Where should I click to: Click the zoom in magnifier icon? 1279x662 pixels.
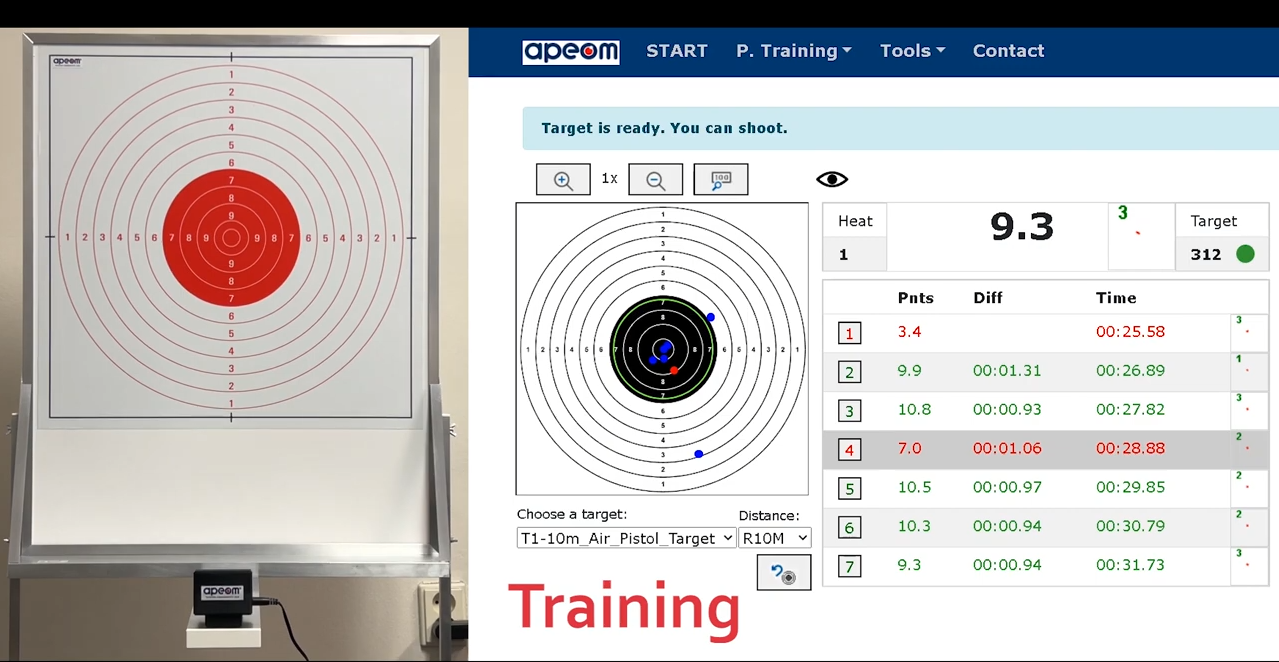[563, 180]
